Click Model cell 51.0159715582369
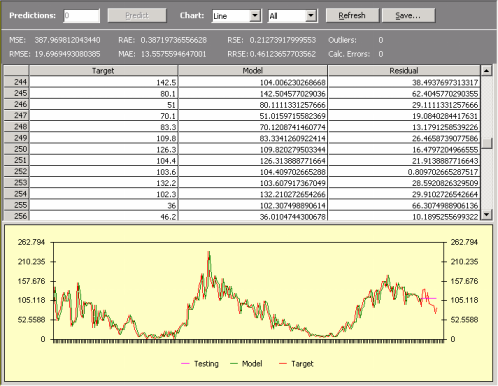This screenshot has height=386, width=498. [x=253, y=116]
